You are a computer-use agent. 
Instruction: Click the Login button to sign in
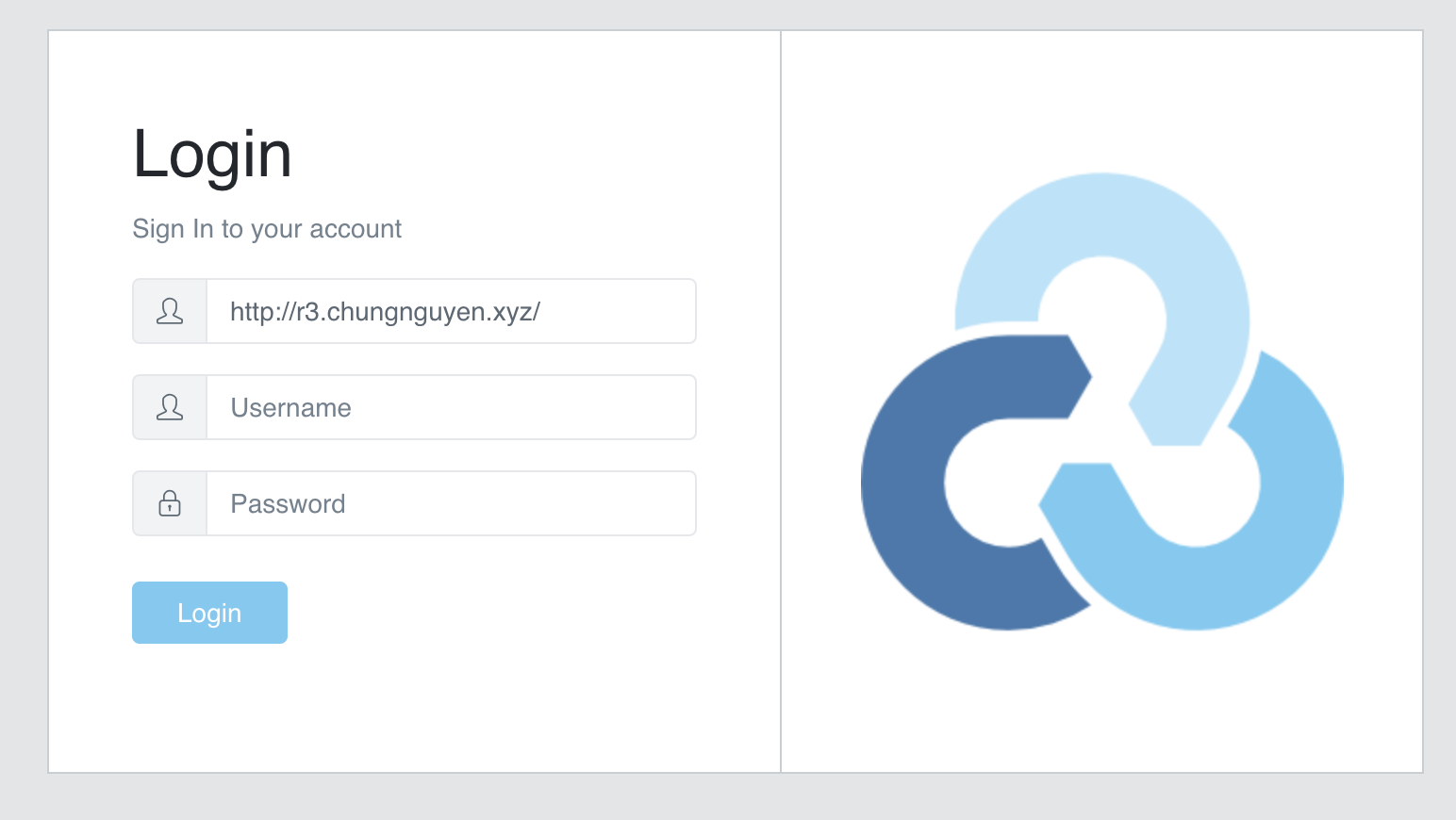[209, 613]
